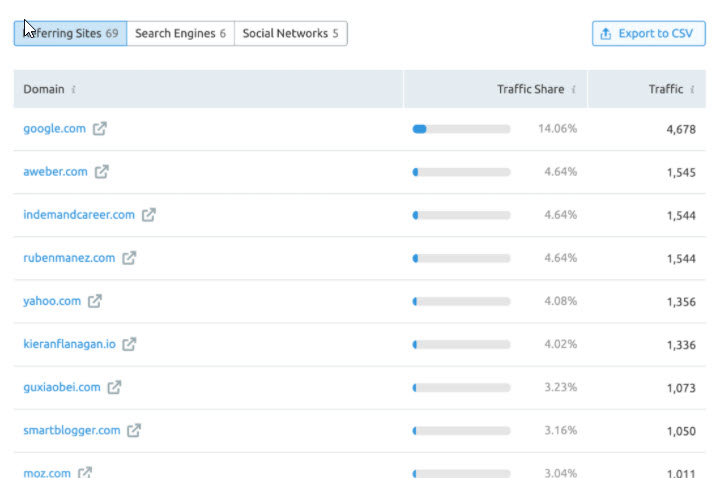Image resolution: width=717 pixels, height=478 pixels.
Task: Open external link icon beside rubenmanez.com
Action: click(x=129, y=258)
